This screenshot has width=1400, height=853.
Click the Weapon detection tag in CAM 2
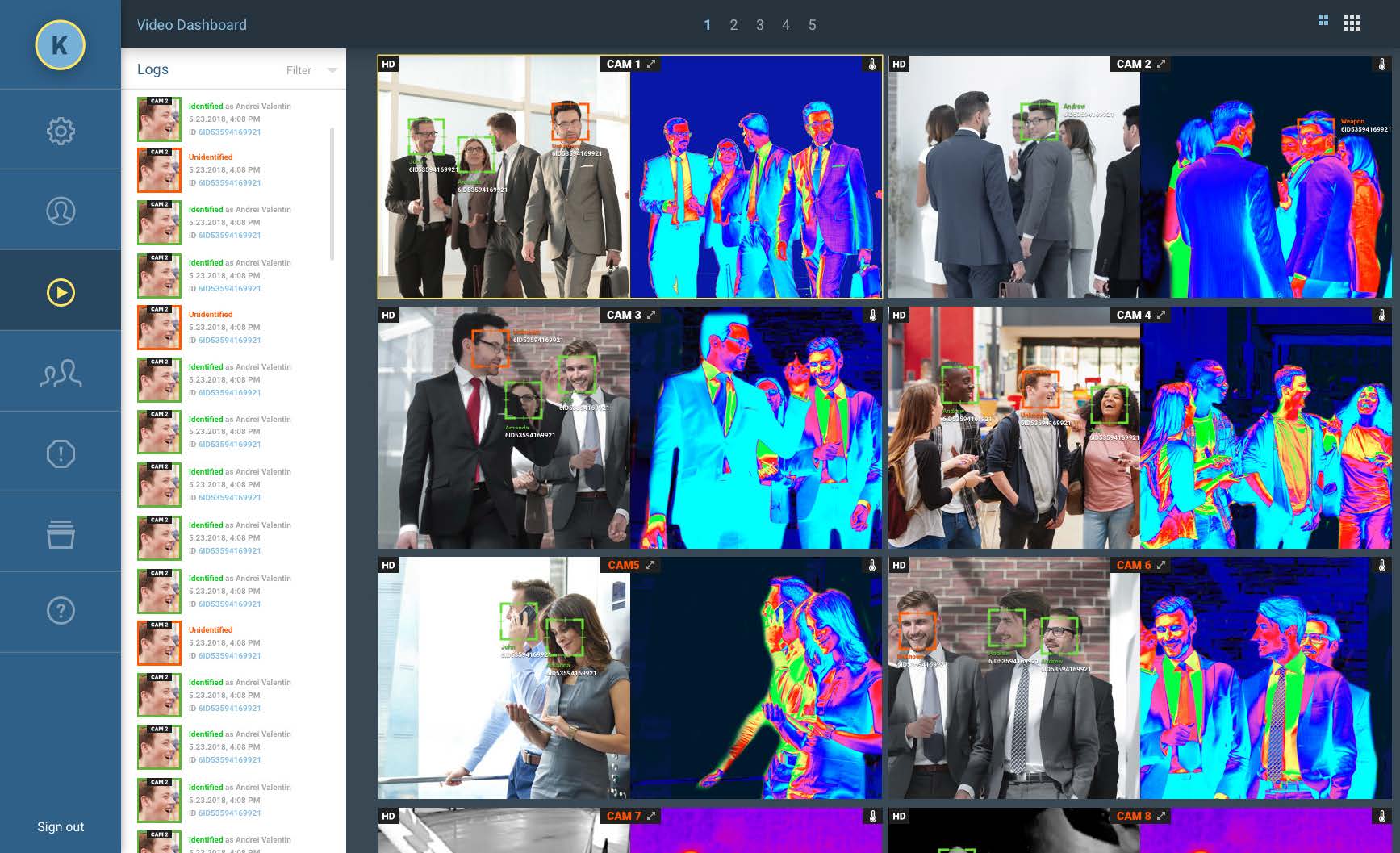(1352, 122)
